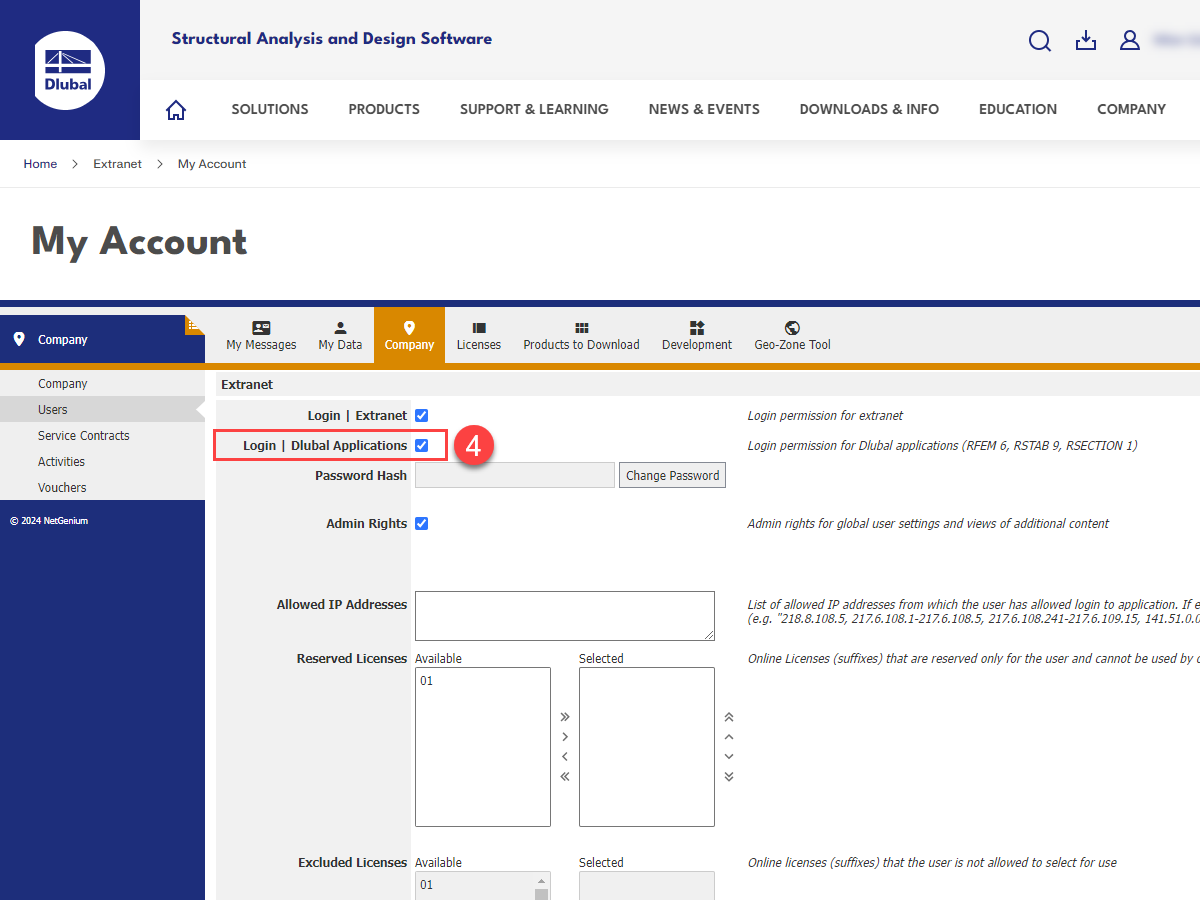Open the NEWS & EVENTS menu
This screenshot has width=1200, height=900.
(704, 110)
